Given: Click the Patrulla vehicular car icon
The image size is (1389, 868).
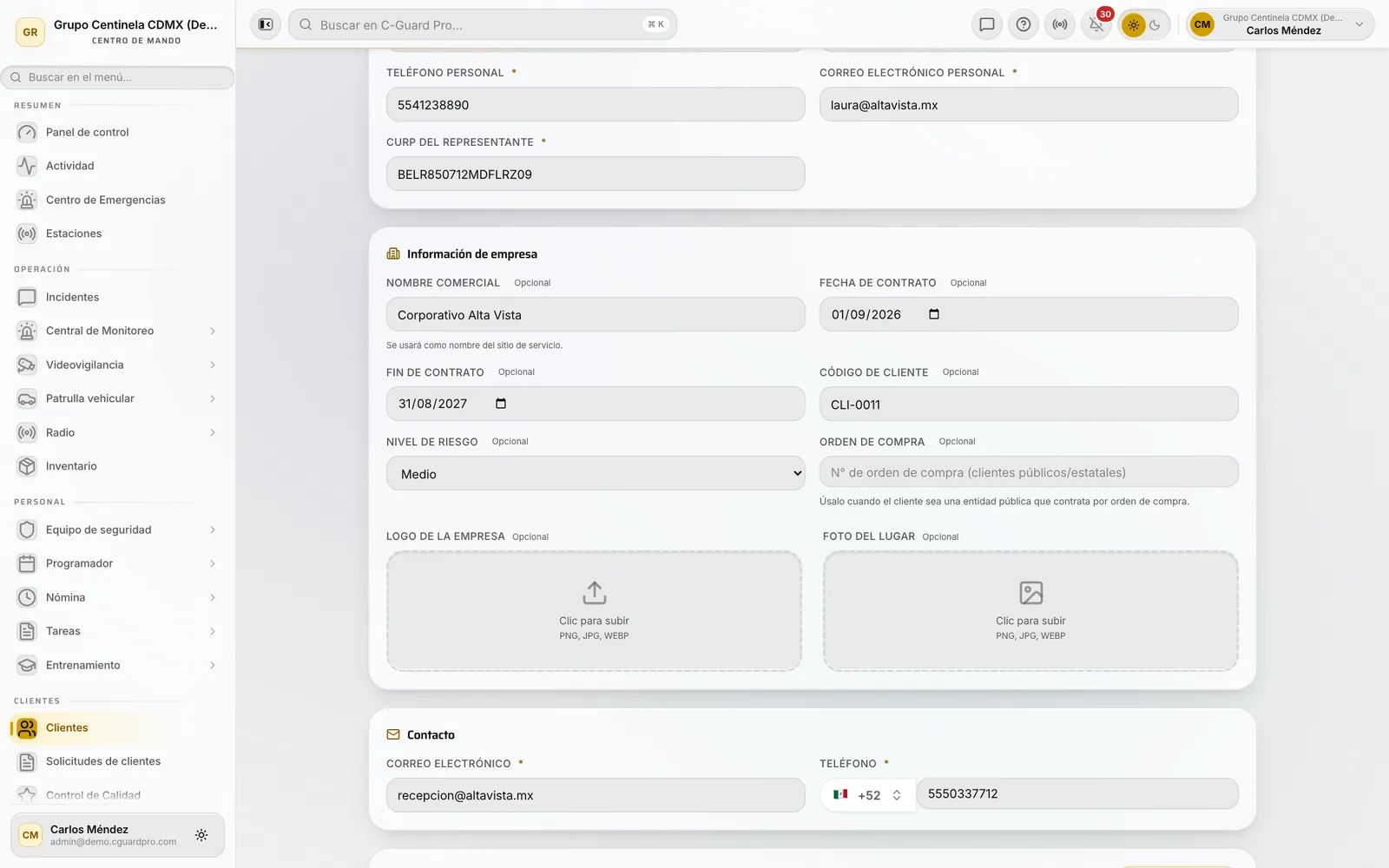Looking at the screenshot, I should point(27,398).
